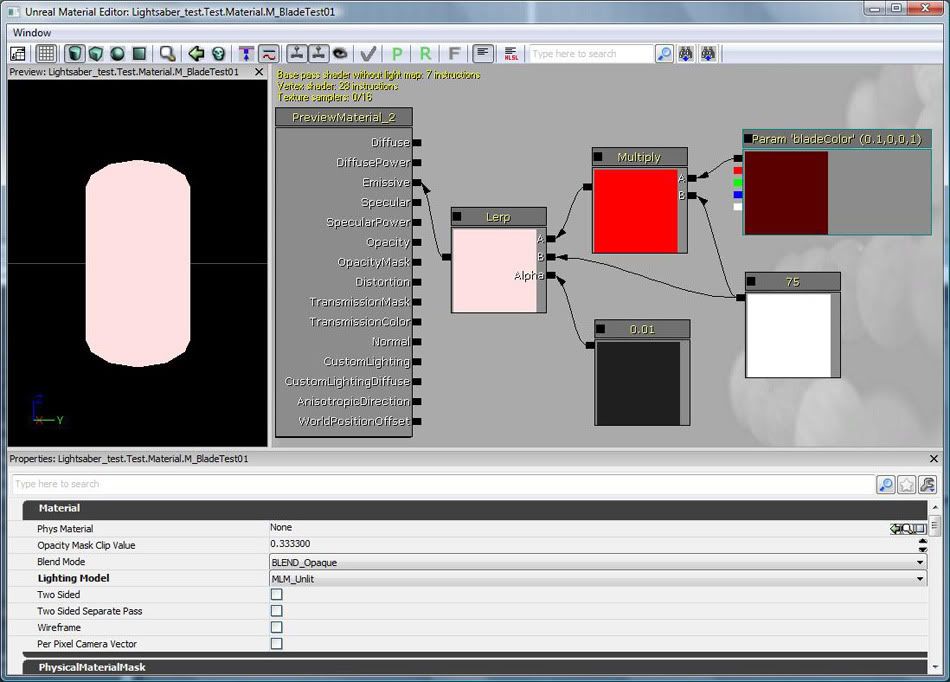
Task: Toggle the preview grid icon in toolbar
Action: [46, 54]
